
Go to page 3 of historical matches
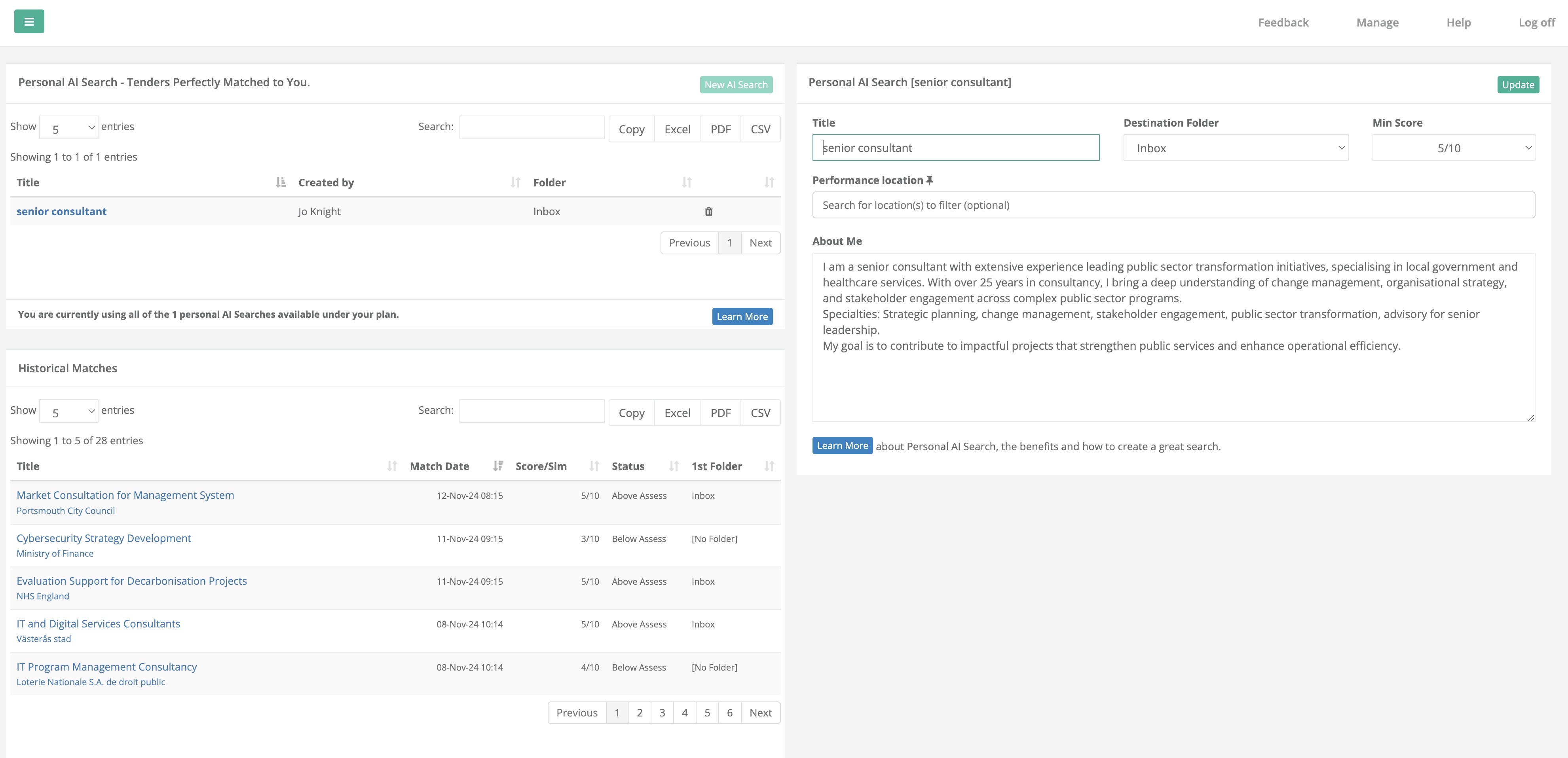pos(662,713)
